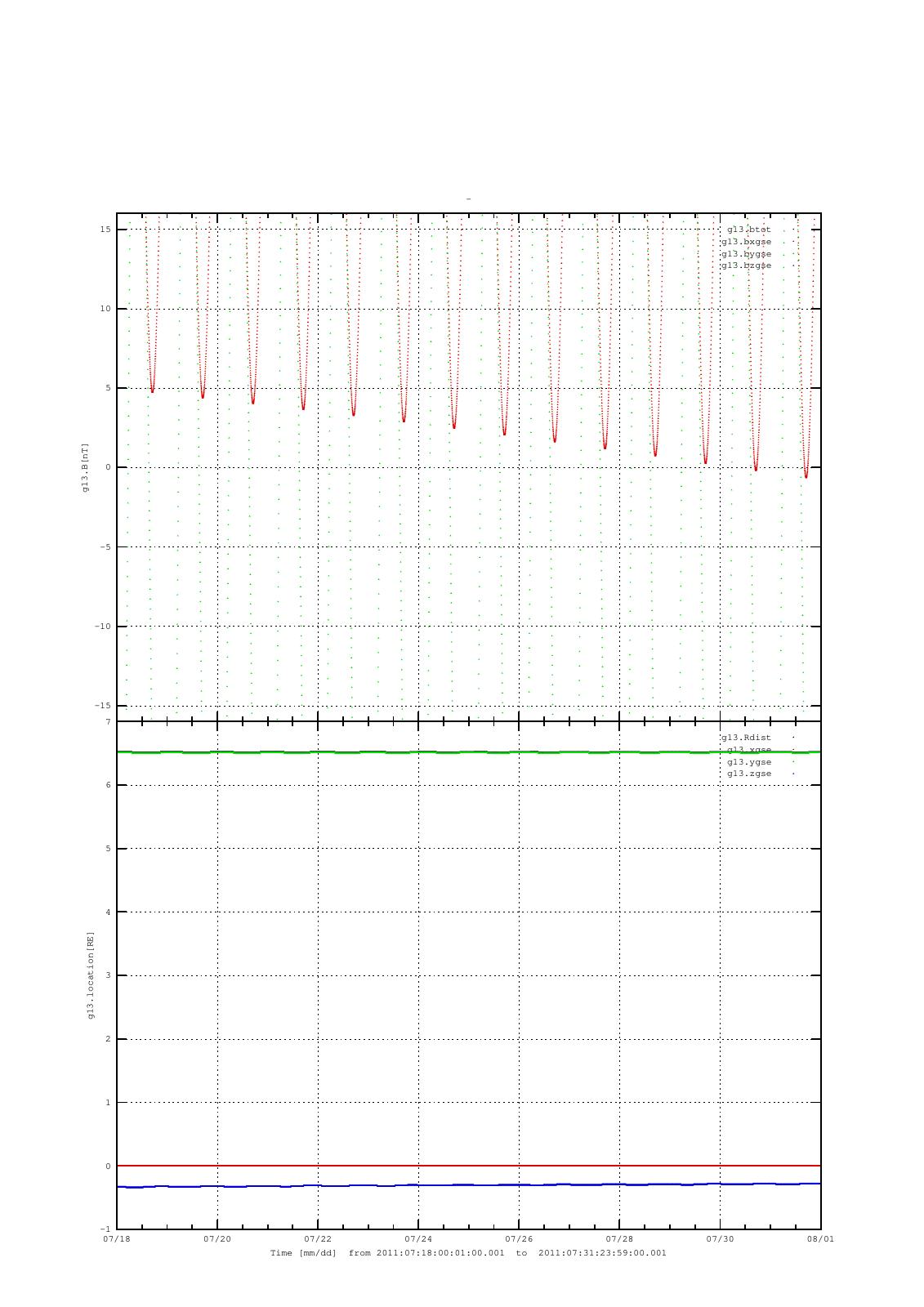
Task: Click the 07/24 date tick label
Action: [x=418, y=1239]
